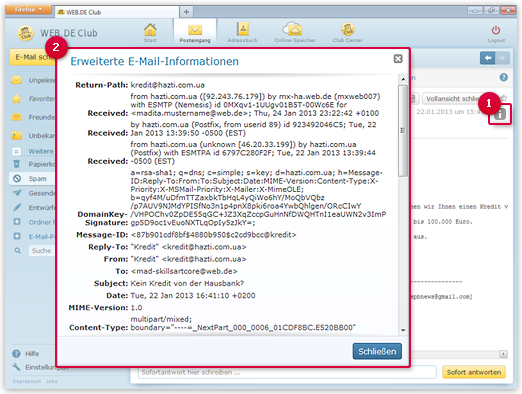The height and width of the screenshot is (394, 522).
Task: Click the Ordner add icon
Action: point(17,222)
